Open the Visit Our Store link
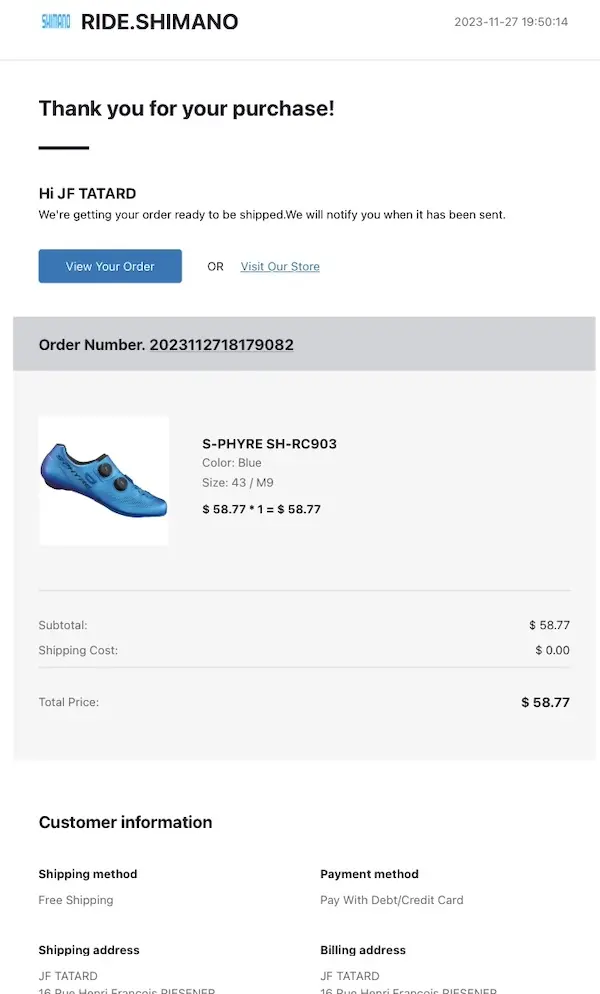 click(x=280, y=267)
